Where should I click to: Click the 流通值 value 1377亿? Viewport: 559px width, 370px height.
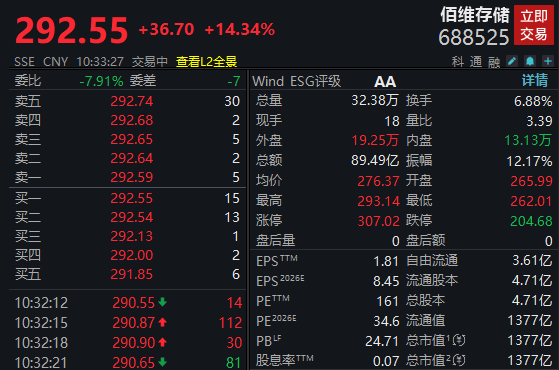tap(530, 320)
